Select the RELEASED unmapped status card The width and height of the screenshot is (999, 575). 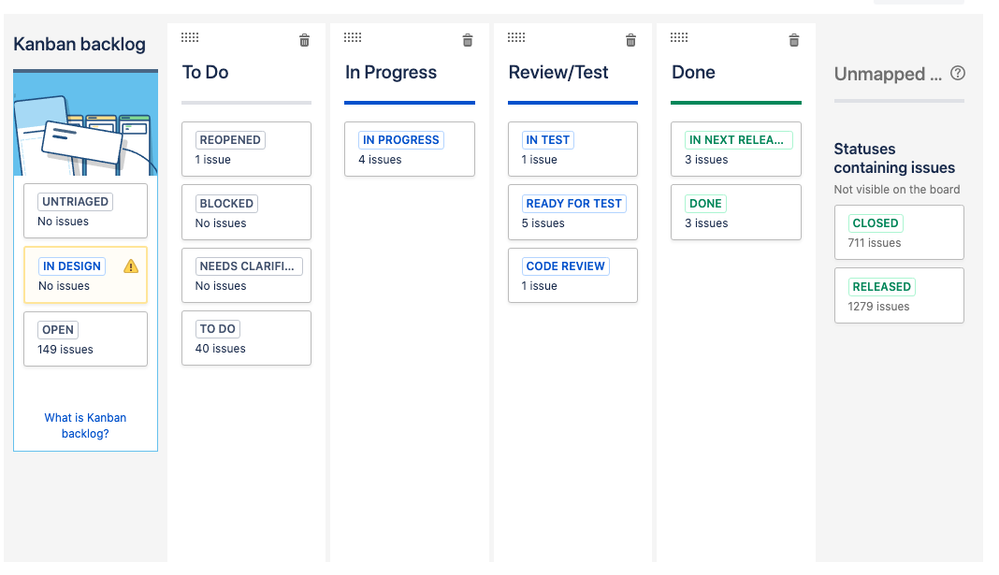coord(899,295)
